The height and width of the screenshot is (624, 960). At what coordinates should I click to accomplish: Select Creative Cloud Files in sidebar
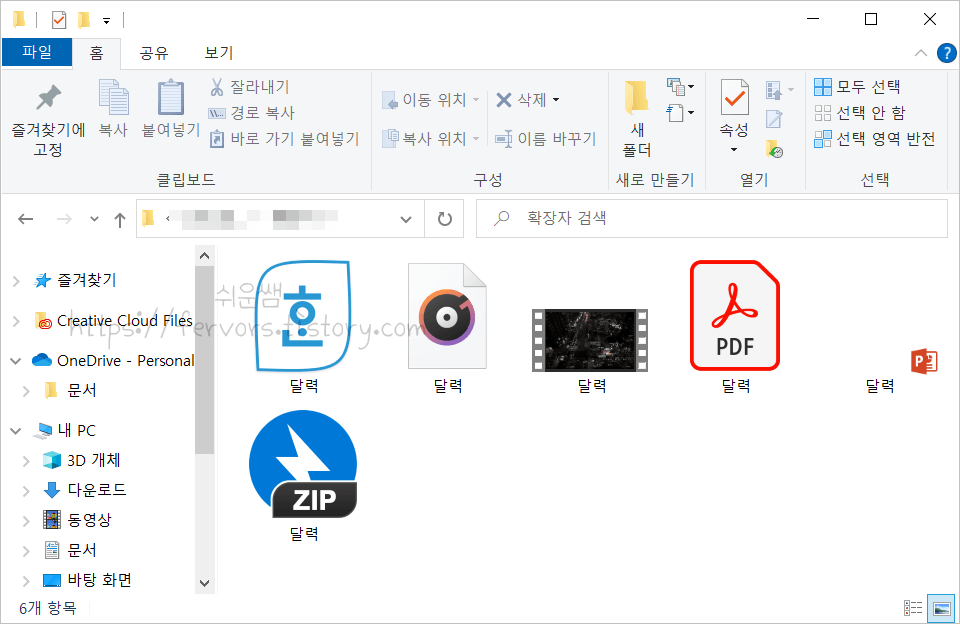click(114, 321)
